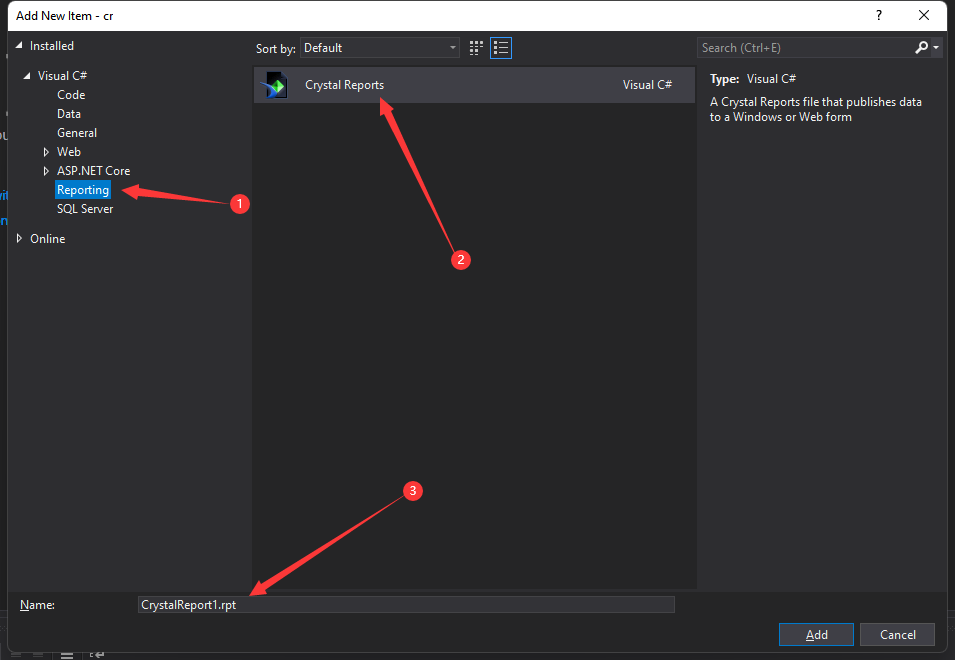Open the SQL Server category

(x=85, y=209)
